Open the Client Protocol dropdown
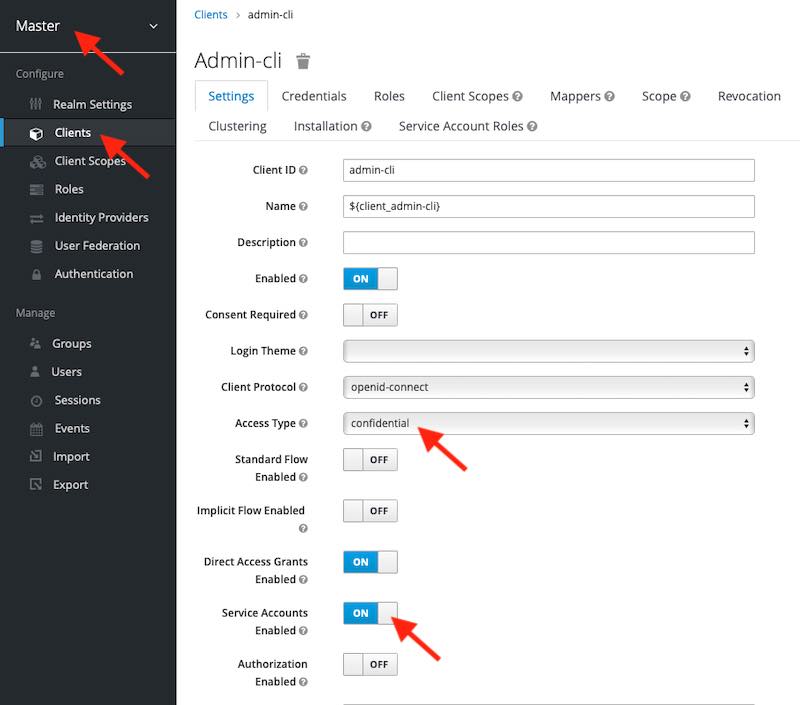Viewport: 800px width, 705px height. click(548, 387)
